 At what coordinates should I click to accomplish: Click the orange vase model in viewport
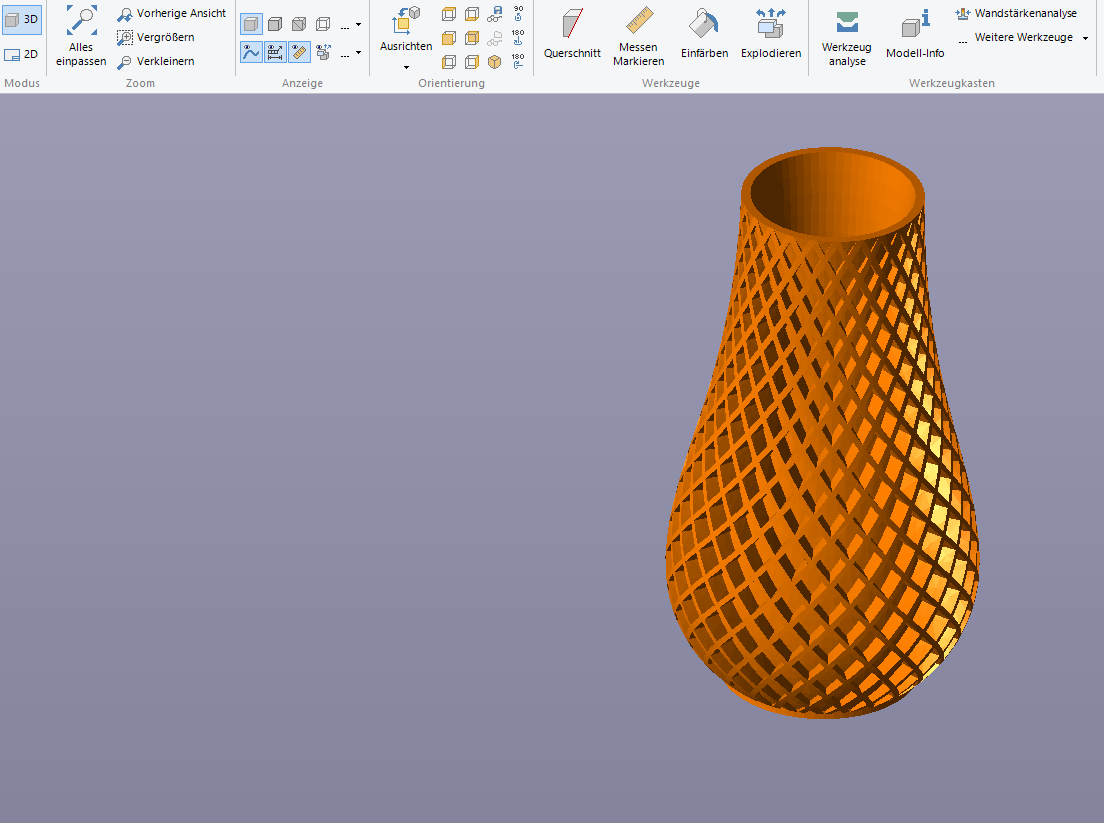coord(820,450)
